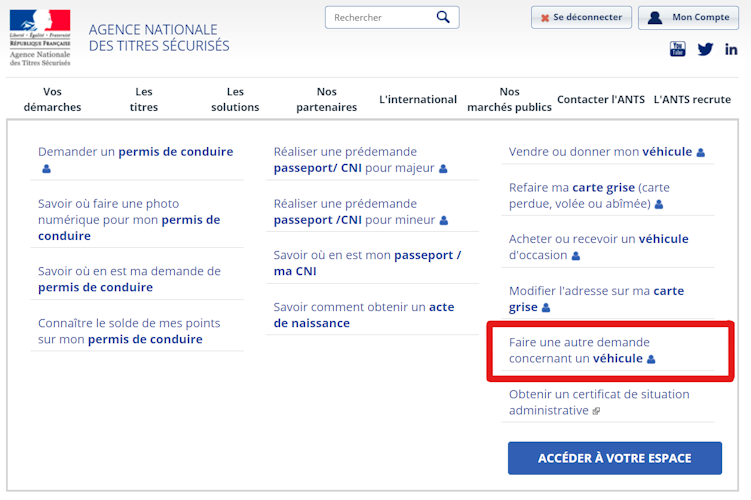
Task: Click the red cross icon in Se déconnecter
Action: click(x=545, y=18)
